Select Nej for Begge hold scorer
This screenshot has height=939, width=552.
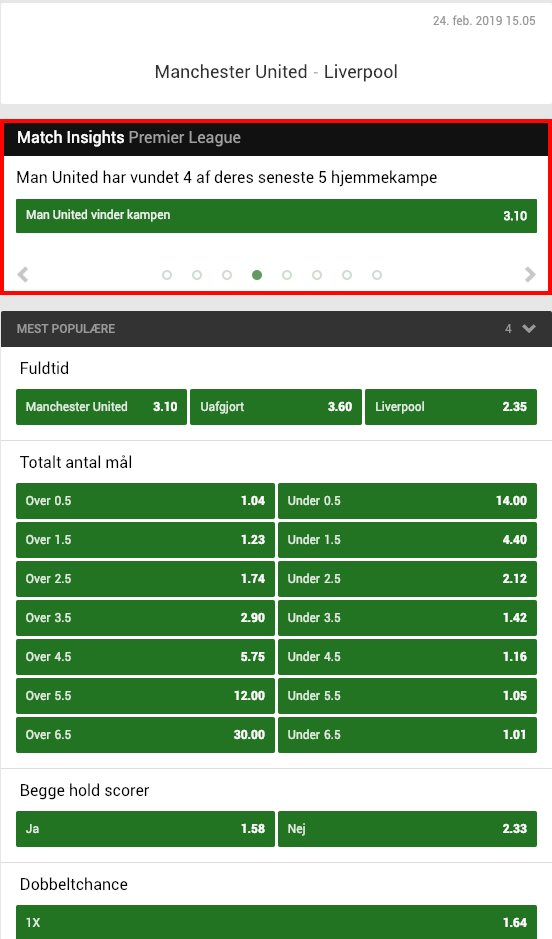click(x=407, y=829)
